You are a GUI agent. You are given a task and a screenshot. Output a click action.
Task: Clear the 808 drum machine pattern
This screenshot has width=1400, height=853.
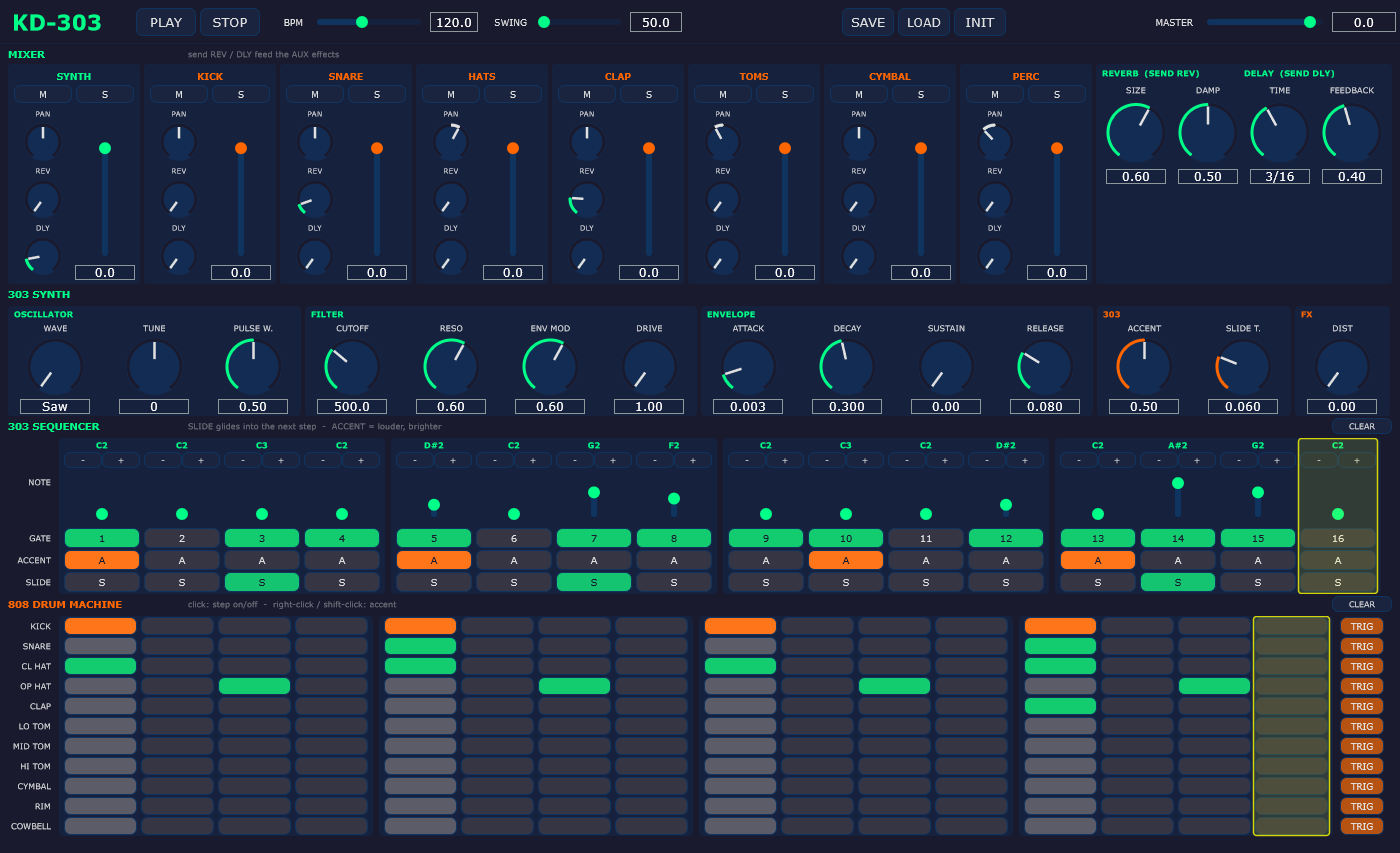click(1361, 604)
